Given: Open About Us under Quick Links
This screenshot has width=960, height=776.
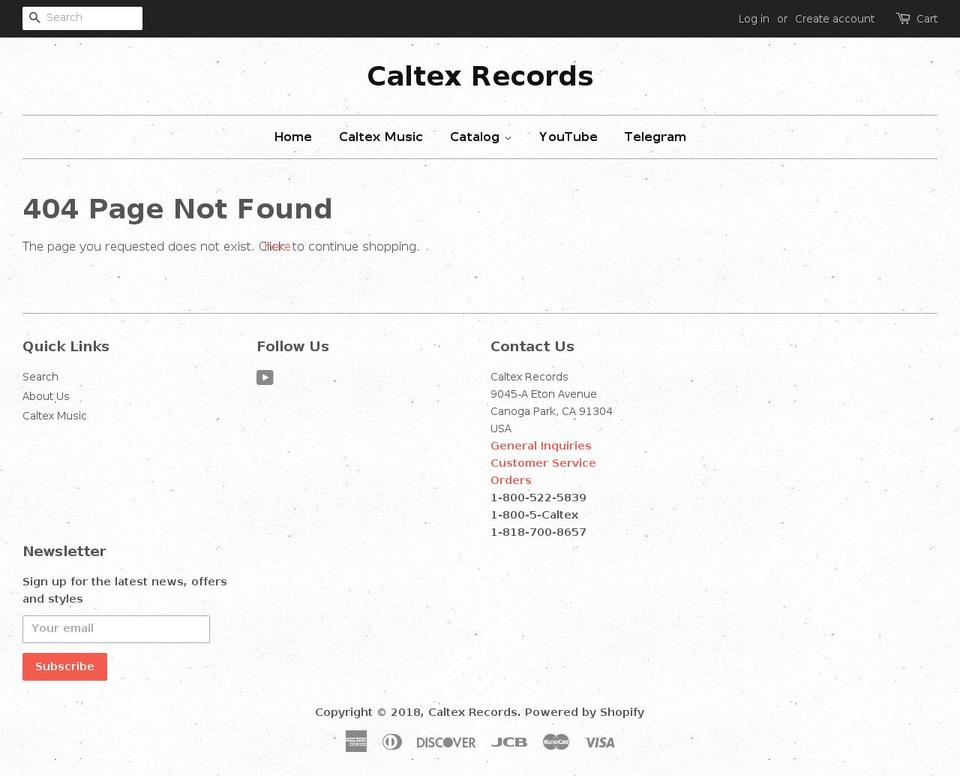Looking at the screenshot, I should tap(46, 396).
